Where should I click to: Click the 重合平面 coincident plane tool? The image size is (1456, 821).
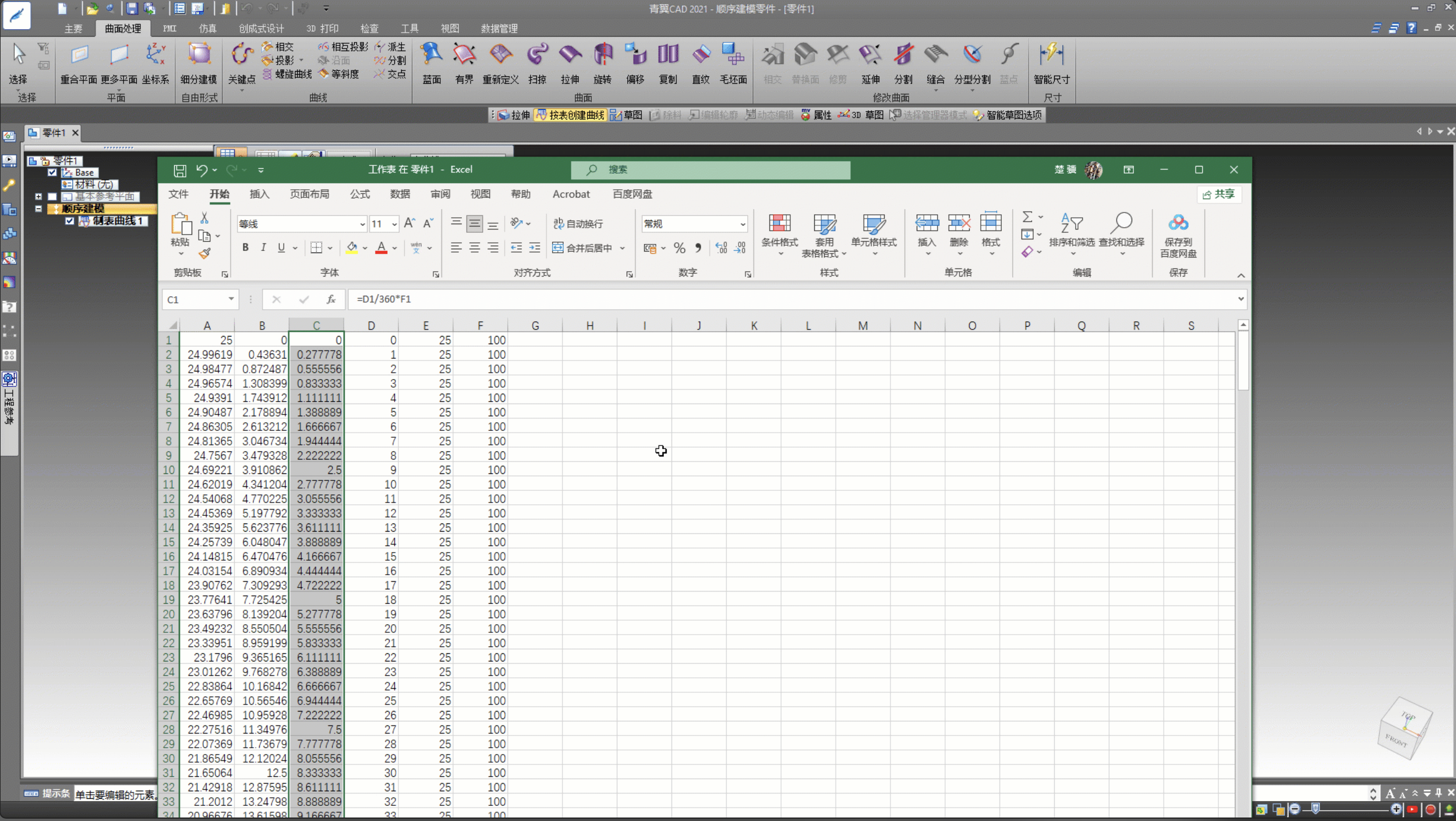(79, 63)
